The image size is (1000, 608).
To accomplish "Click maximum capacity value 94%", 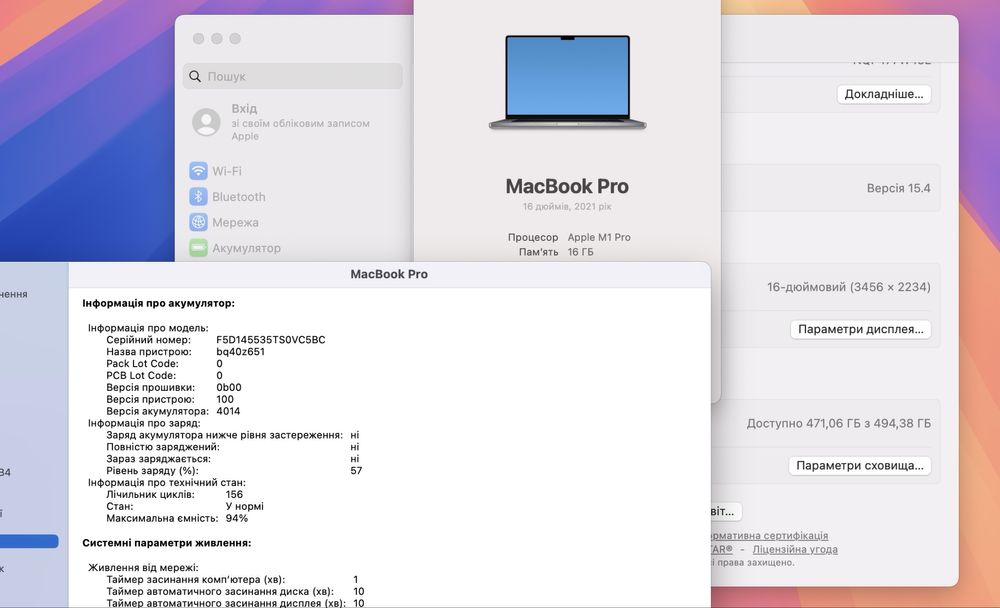I will (237, 518).
